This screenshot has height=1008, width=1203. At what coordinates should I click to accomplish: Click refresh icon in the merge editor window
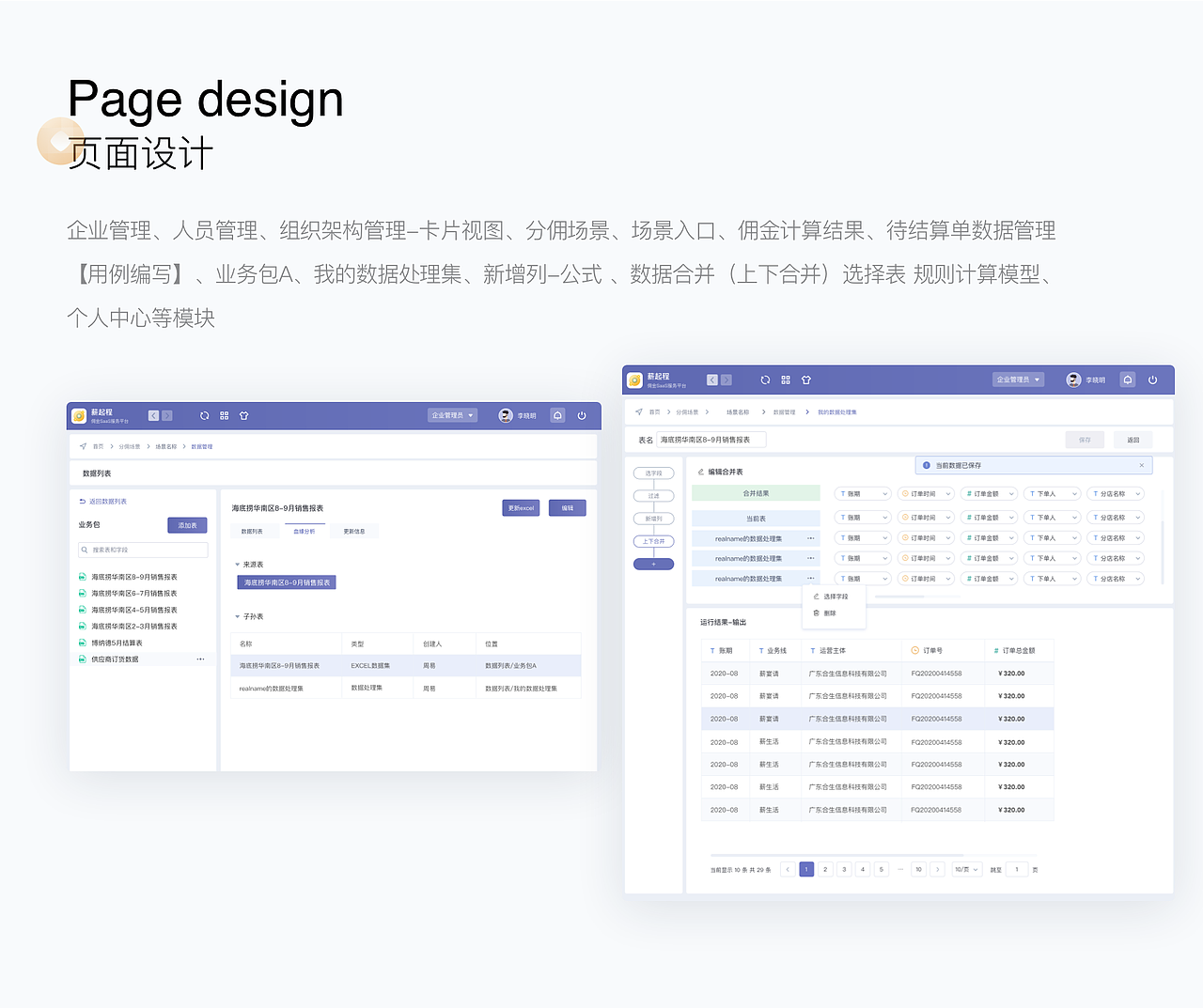tap(765, 380)
